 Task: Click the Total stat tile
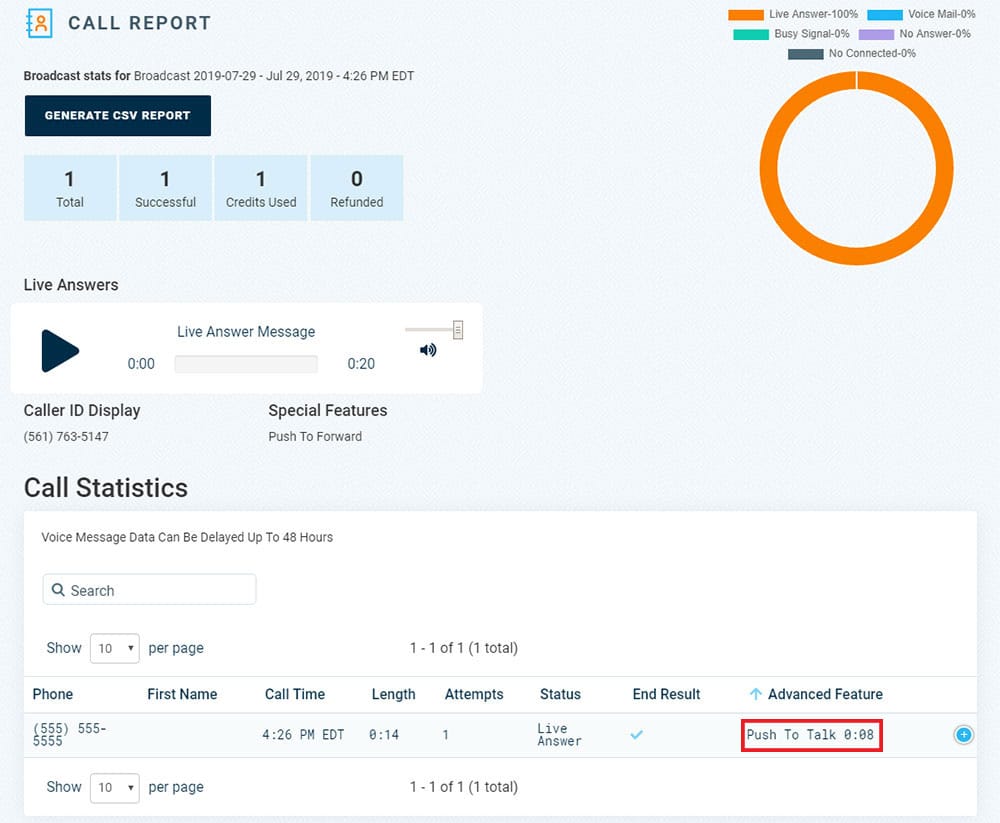pos(70,188)
